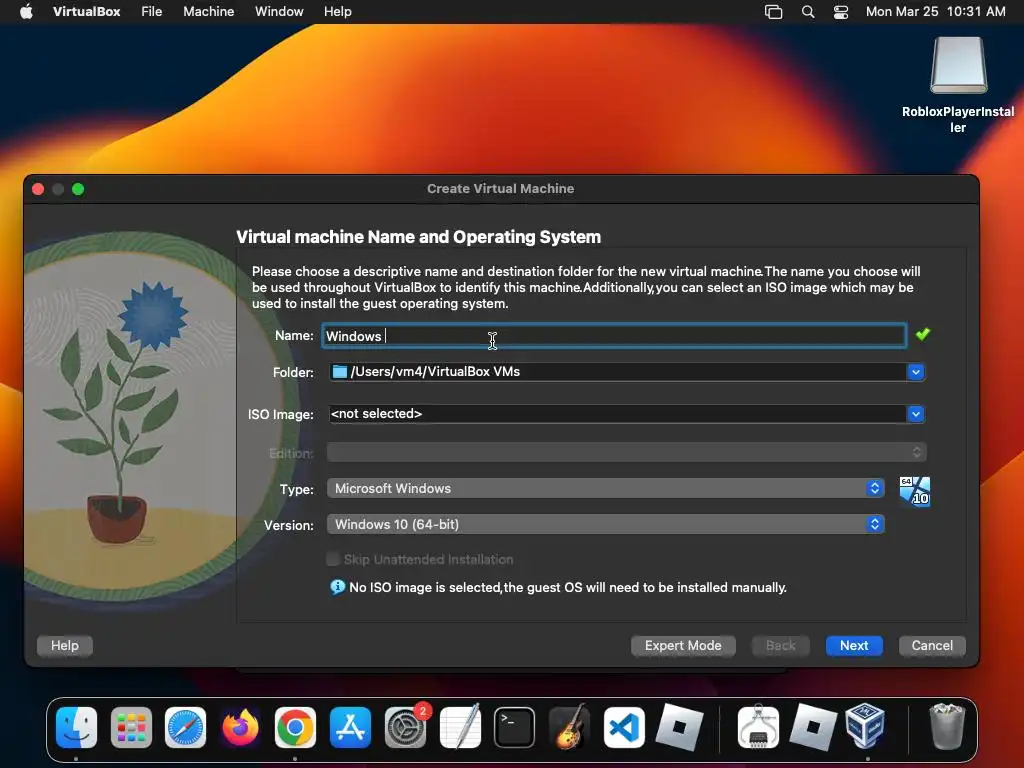Viewport: 1024px width, 768px height.
Task: Open the Machine menu
Action: (208, 12)
